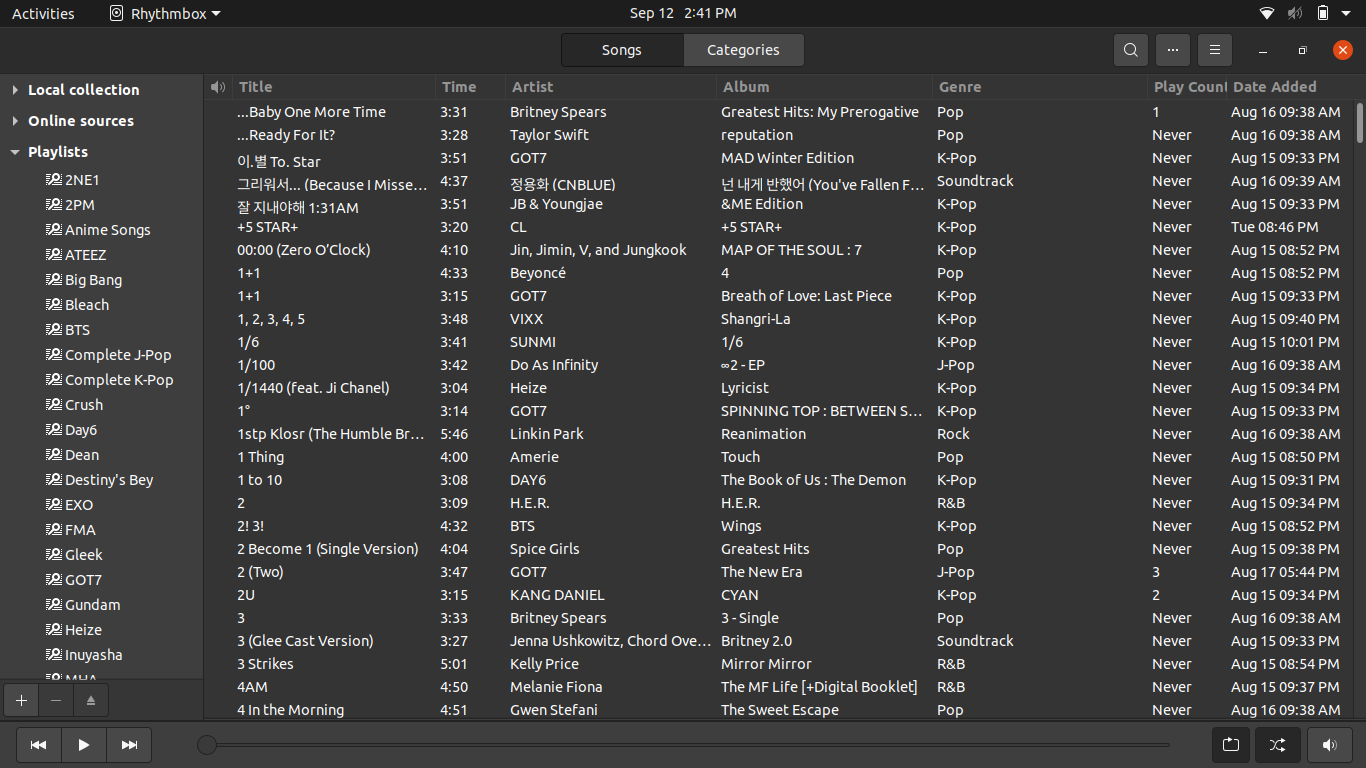Click the playback position slider
1366x768 pixels.
click(x=687, y=745)
